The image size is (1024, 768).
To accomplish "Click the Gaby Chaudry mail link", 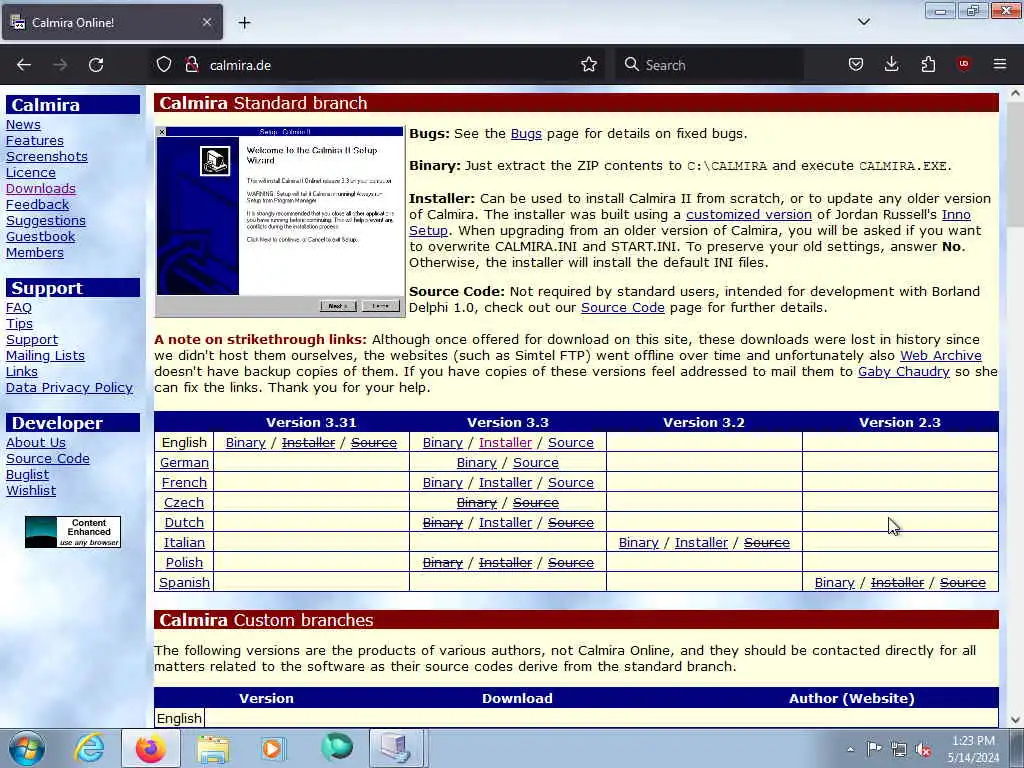I will pyautogui.click(x=903, y=372).
